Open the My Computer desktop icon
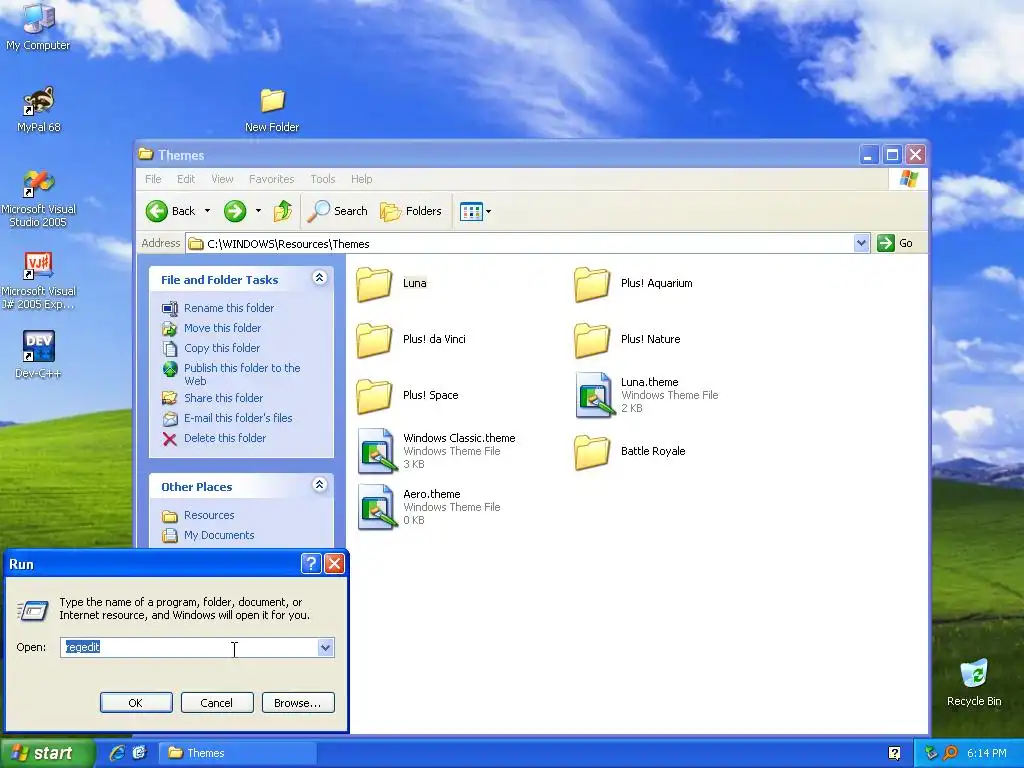 (x=38, y=26)
